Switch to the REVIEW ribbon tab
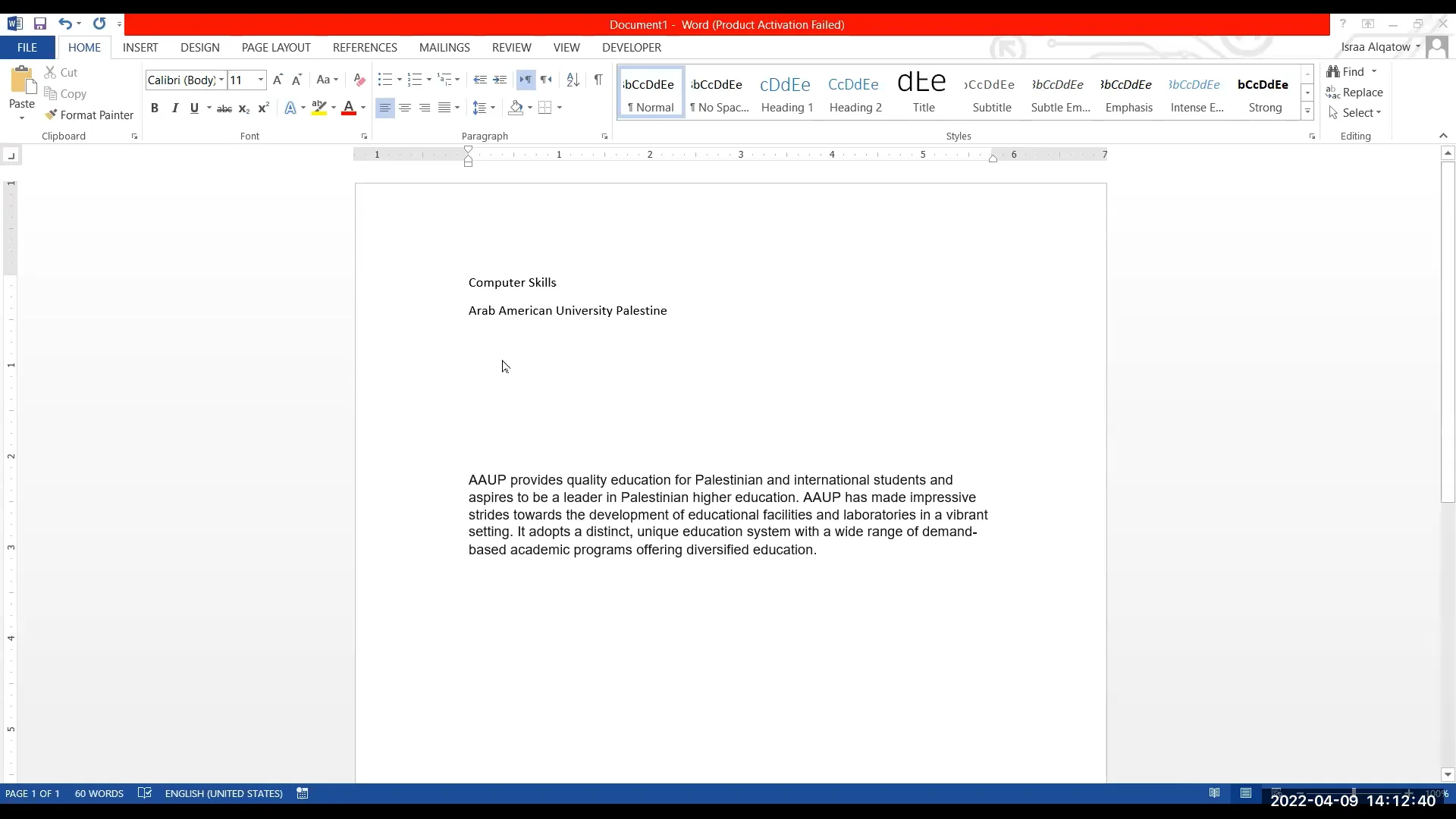Image resolution: width=1456 pixels, height=819 pixels. pos(511,48)
